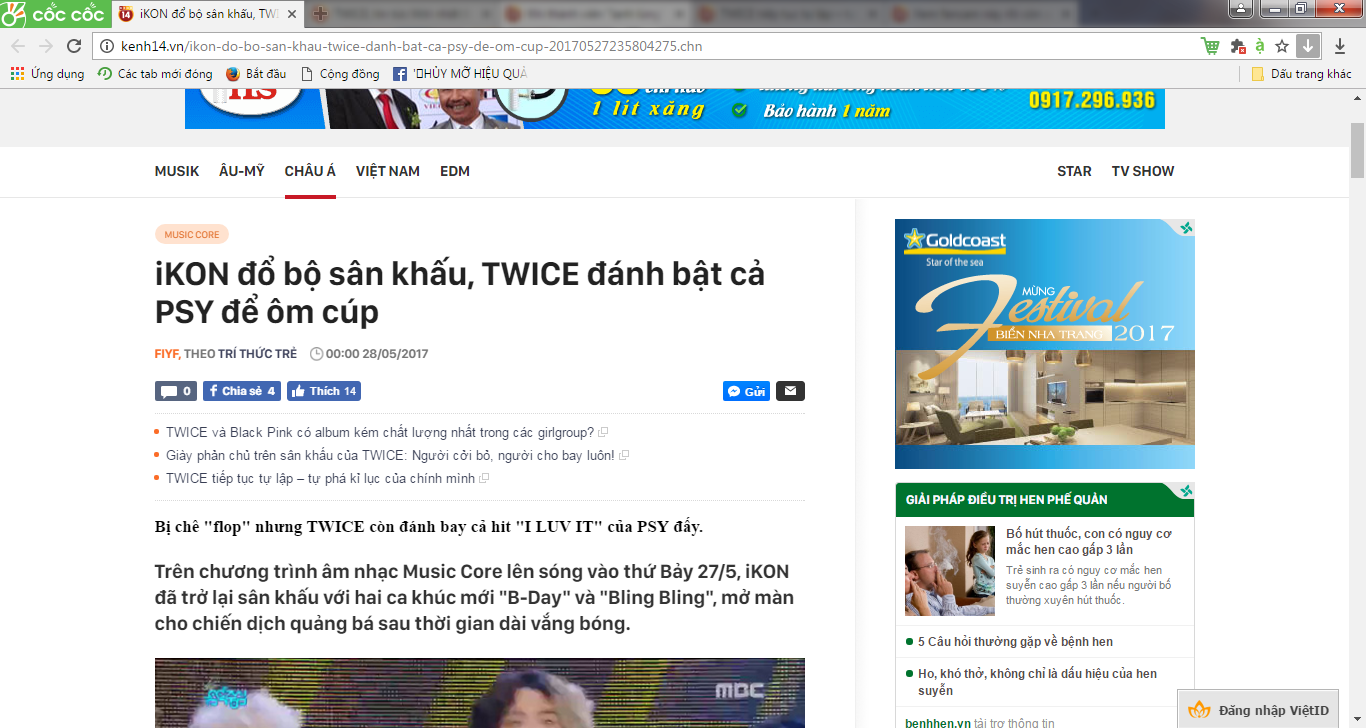
Task: Open the user profile button in title bar
Action: [1240, 8]
